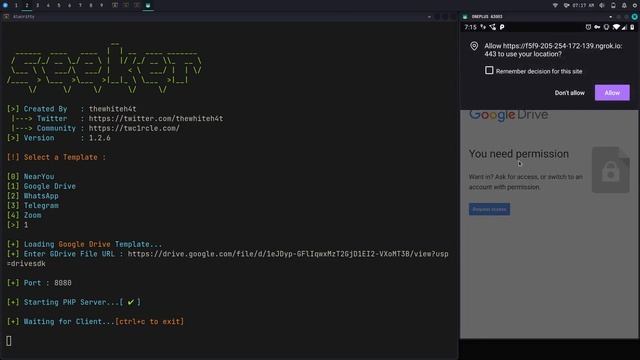Click the Loading Google Drive Template line

pyautogui.click(x=84, y=244)
